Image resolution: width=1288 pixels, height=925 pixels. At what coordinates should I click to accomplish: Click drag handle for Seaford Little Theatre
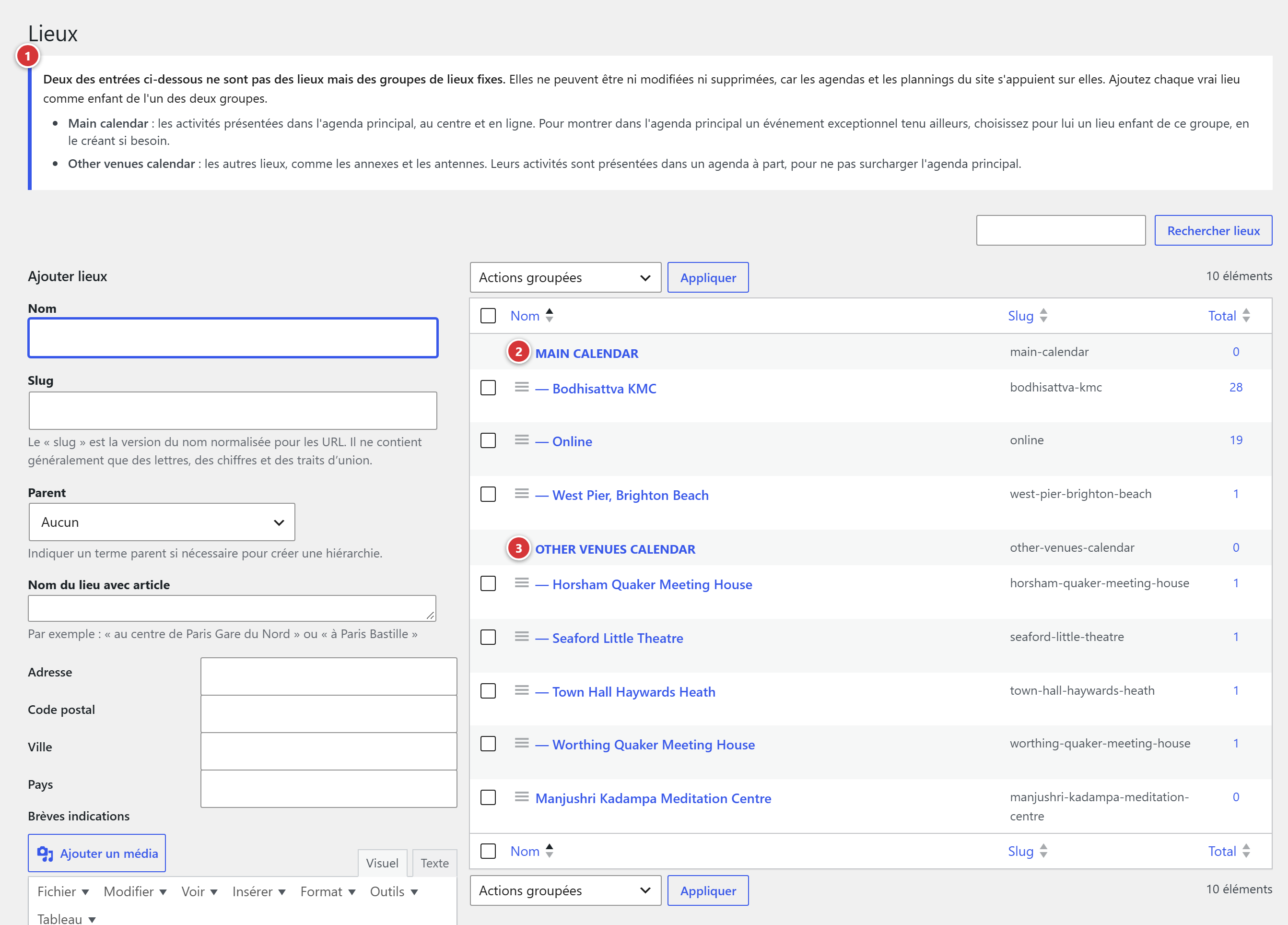[521, 636]
